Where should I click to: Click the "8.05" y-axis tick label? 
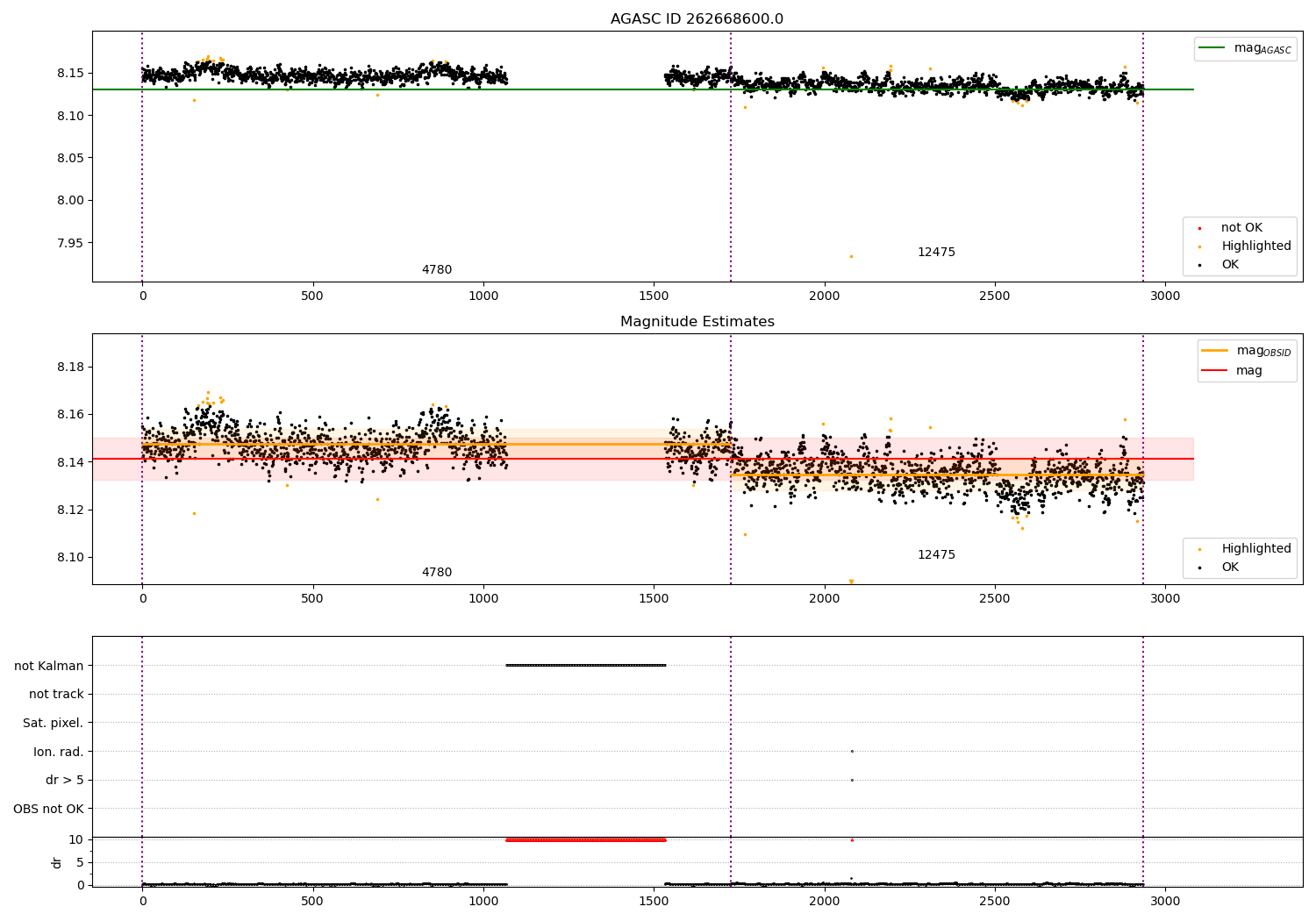pos(70,158)
